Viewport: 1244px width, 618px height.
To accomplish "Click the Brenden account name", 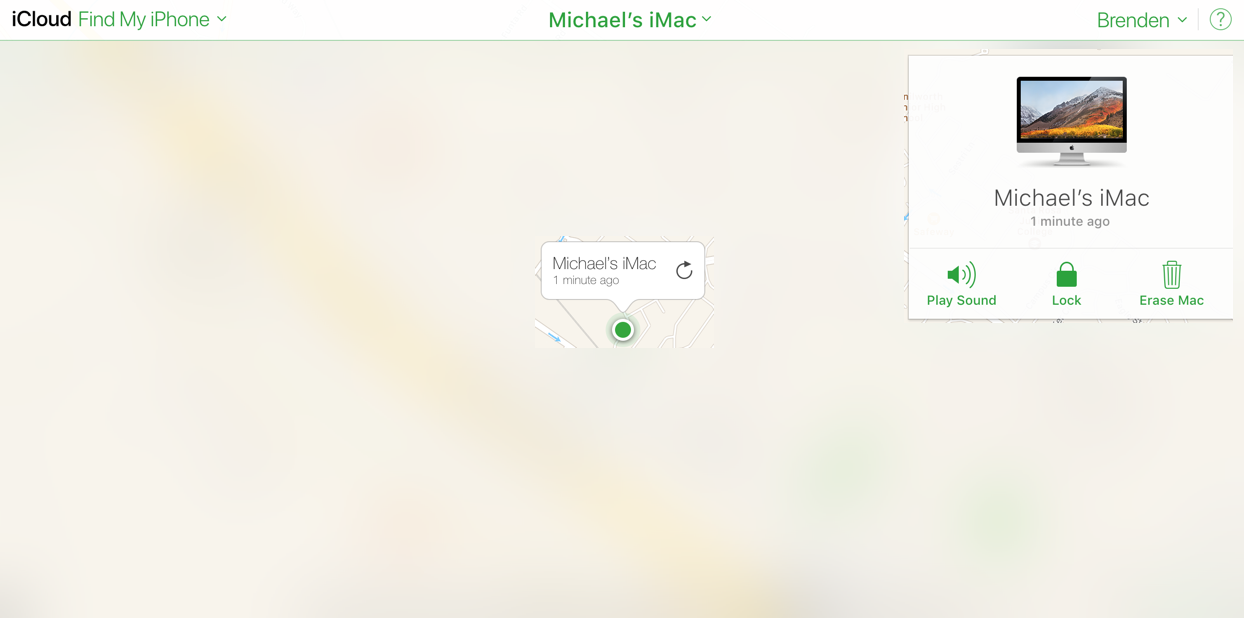I will pyautogui.click(x=1133, y=20).
